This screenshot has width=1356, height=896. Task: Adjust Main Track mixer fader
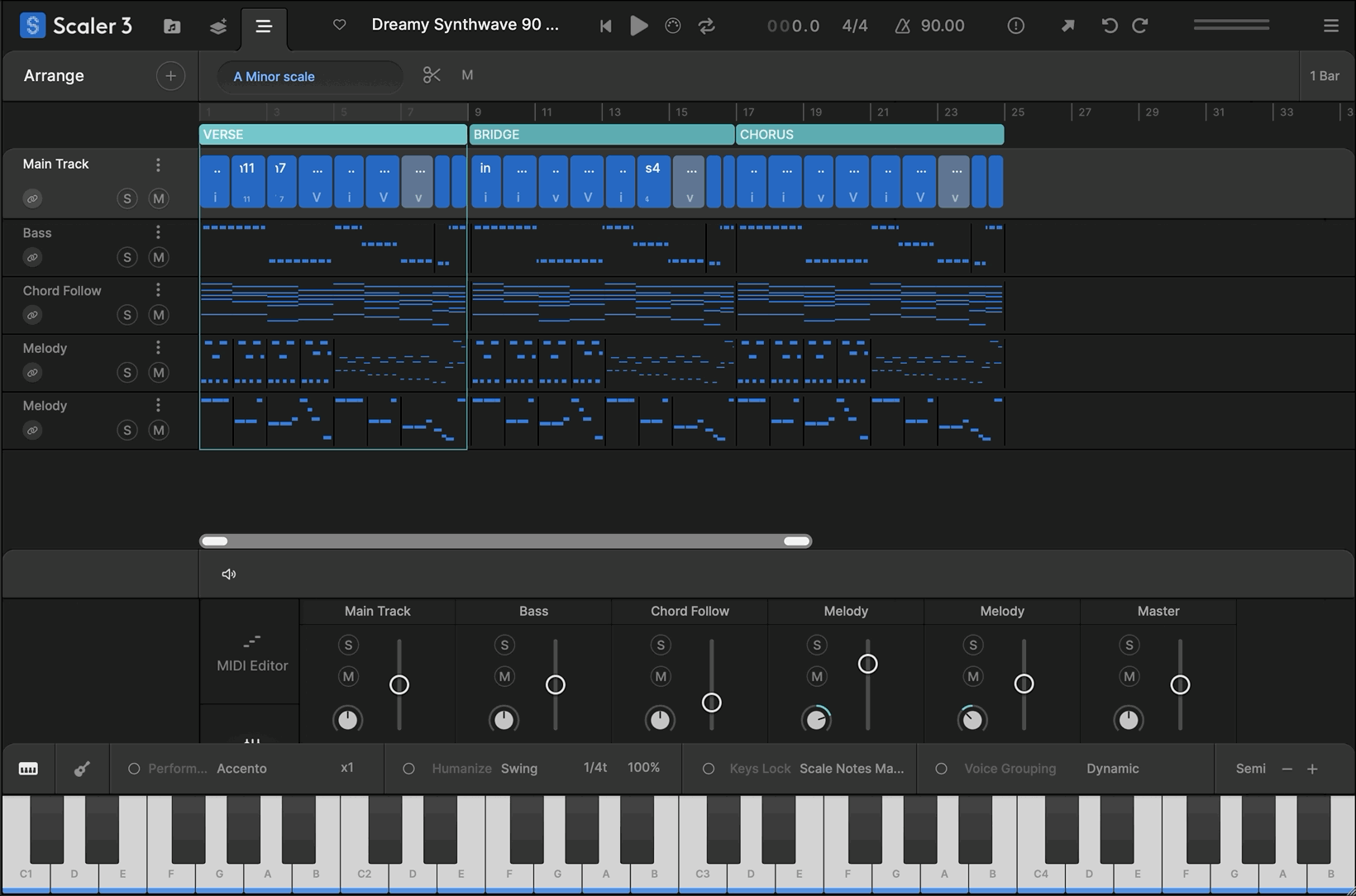[399, 684]
